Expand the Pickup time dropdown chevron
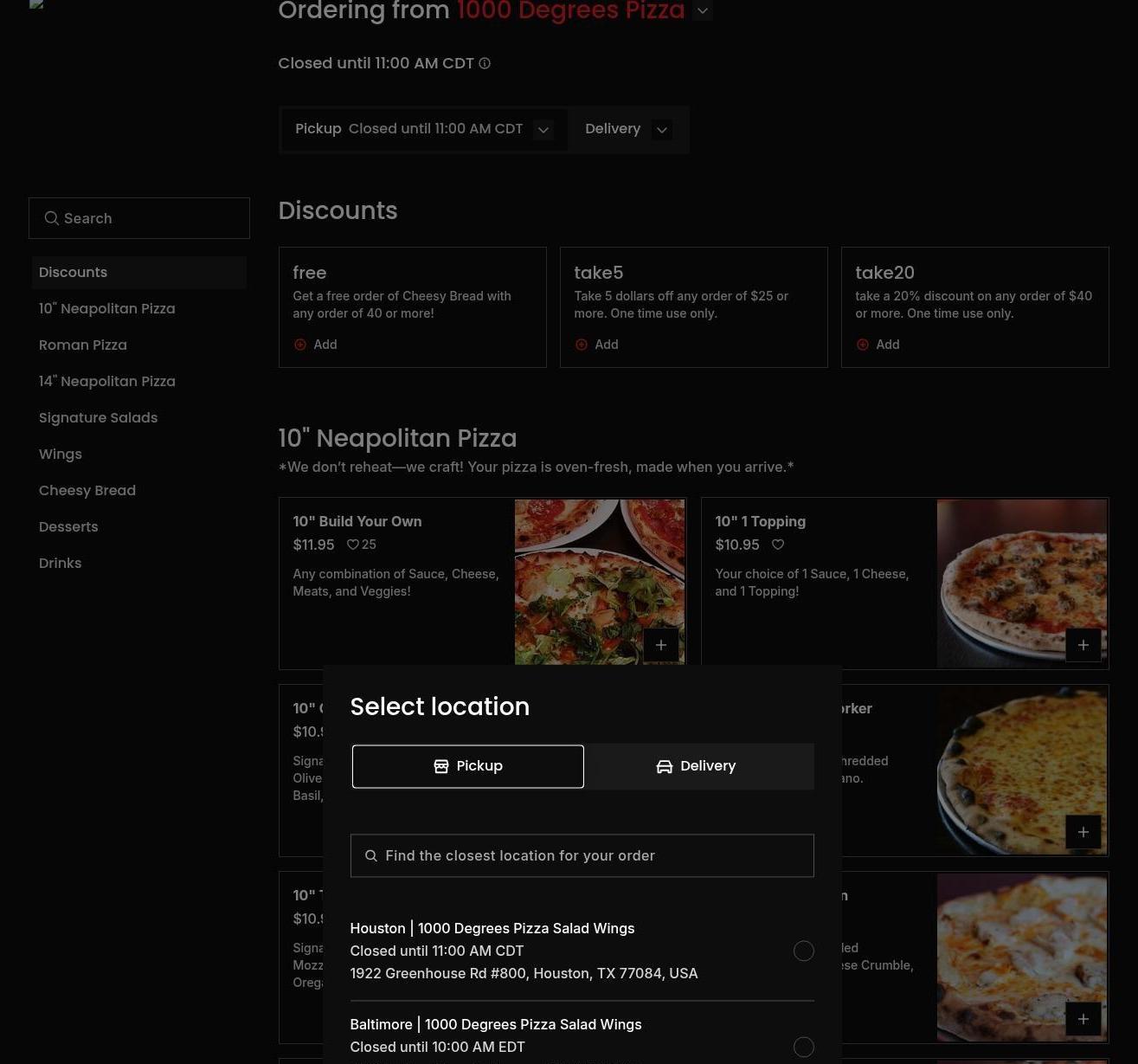 pyautogui.click(x=543, y=130)
